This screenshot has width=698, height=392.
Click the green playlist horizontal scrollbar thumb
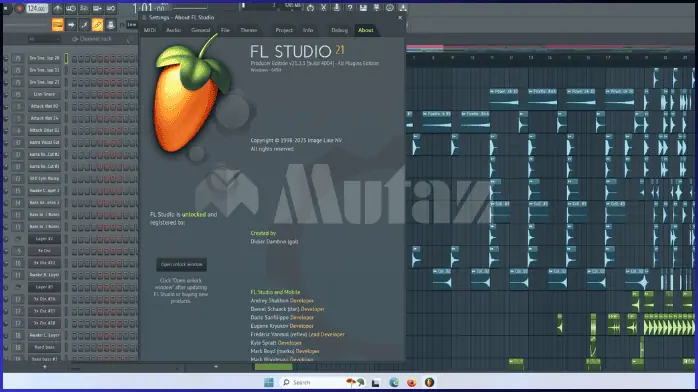[x=273, y=367]
